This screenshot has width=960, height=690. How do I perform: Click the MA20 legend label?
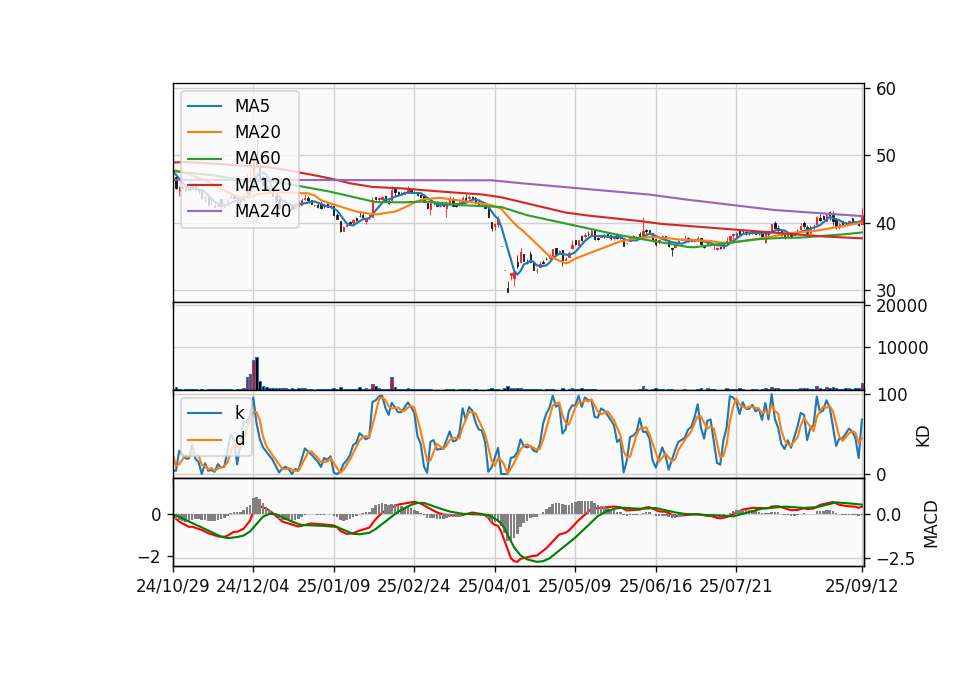pyautogui.click(x=257, y=132)
